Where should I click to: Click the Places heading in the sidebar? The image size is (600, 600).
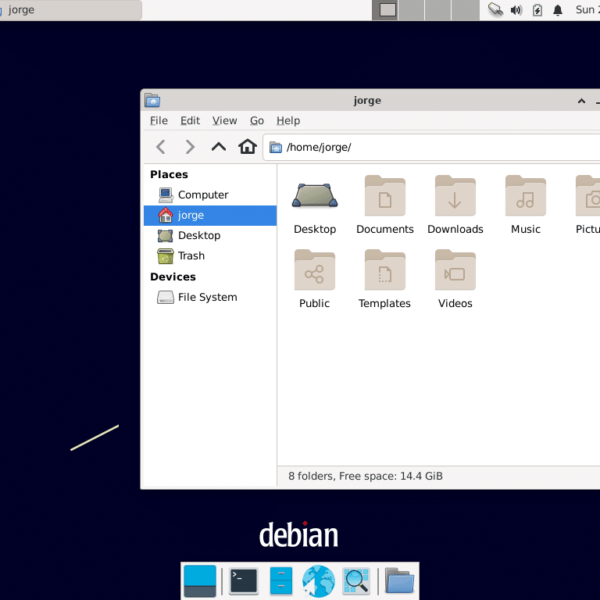click(169, 174)
